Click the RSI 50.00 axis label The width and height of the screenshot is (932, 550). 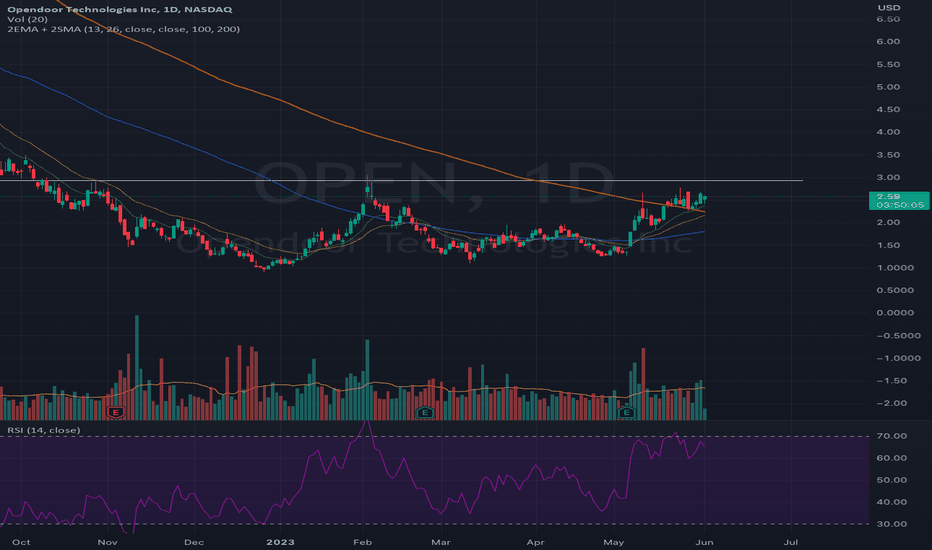point(892,480)
